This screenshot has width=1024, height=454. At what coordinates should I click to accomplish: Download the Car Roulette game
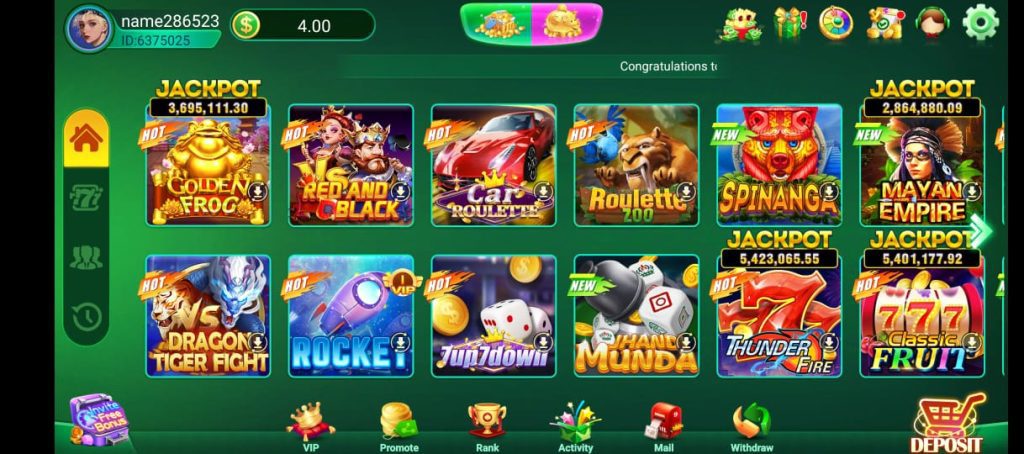click(x=544, y=191)
